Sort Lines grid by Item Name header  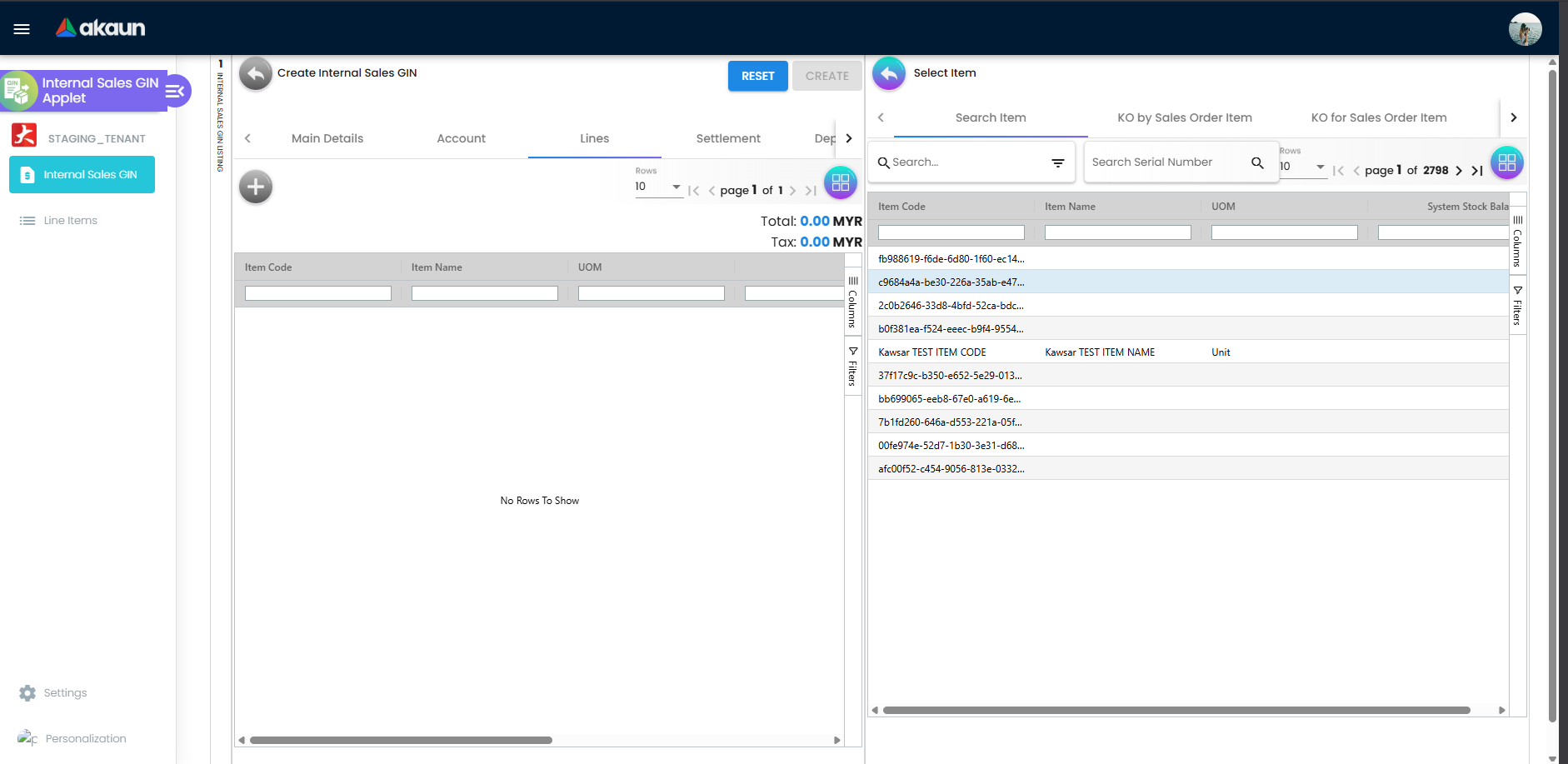pyautogui.click(x=437, y=267)
